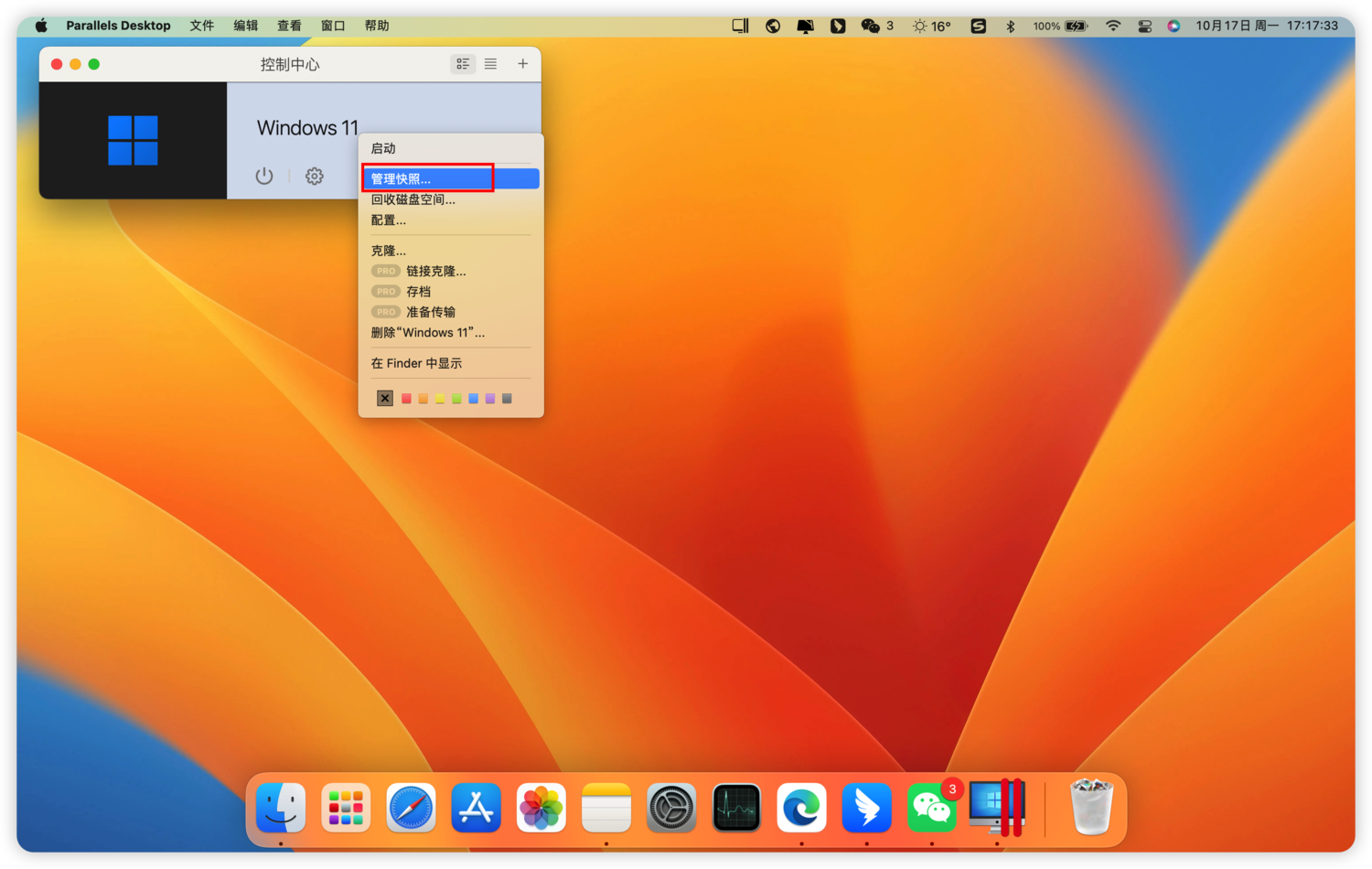The image size is (1372, 869).
Task: Choose 链接克隆... PRO menu entry
Action: [451, 271]
